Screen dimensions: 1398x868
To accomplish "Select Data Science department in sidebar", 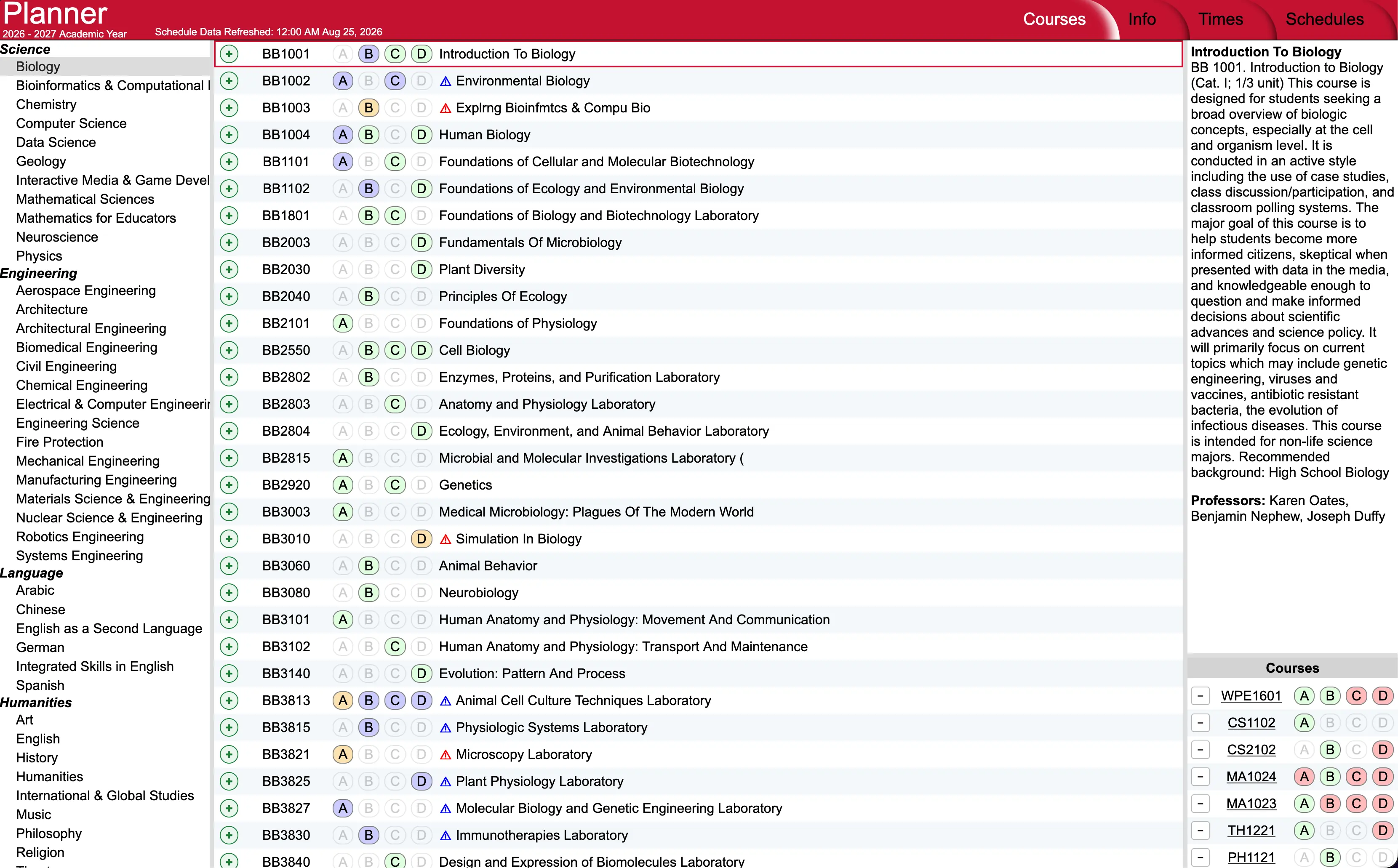I will [x=56, y=142].
